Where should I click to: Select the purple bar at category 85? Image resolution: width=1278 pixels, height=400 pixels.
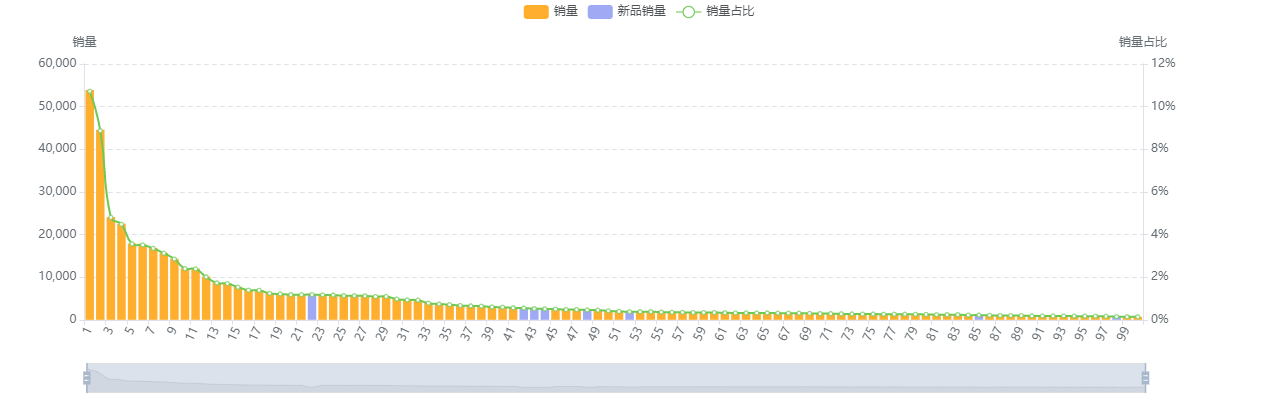click(x=979, y=316)
